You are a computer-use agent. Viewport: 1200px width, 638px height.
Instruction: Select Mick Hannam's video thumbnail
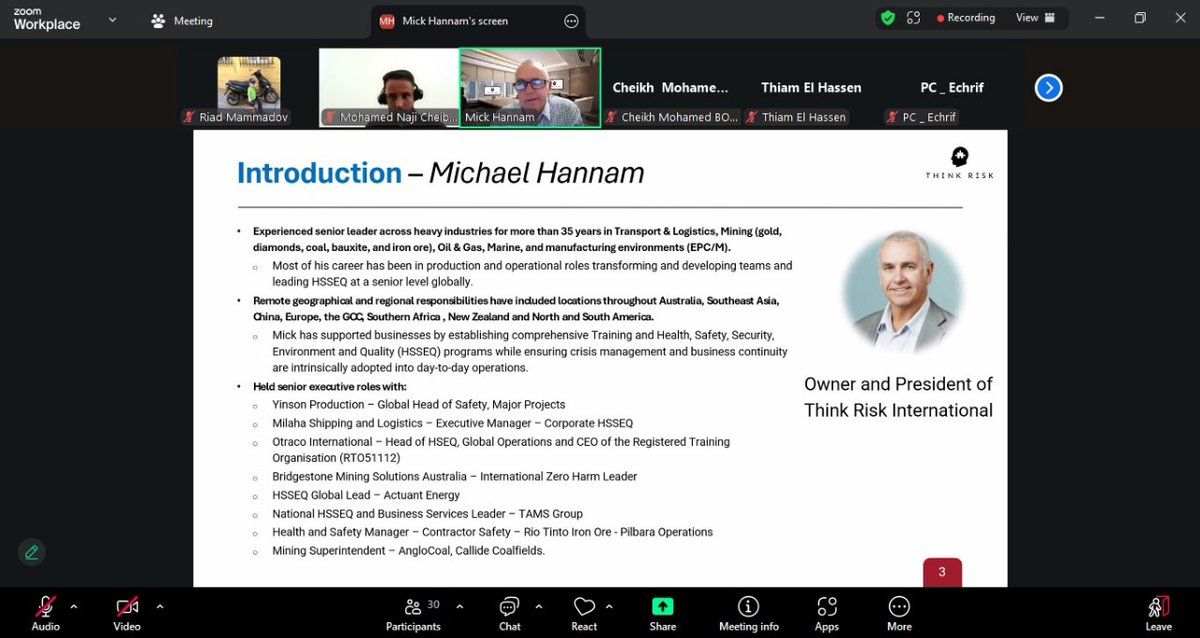530,88
